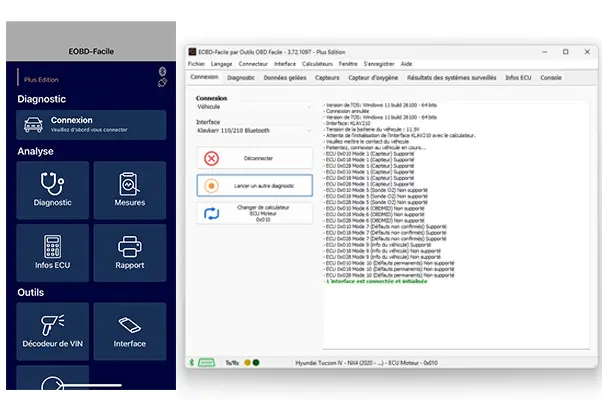Open the Rapport printer tile
This screenshot has height=400, width=602.
pos(130,253)
